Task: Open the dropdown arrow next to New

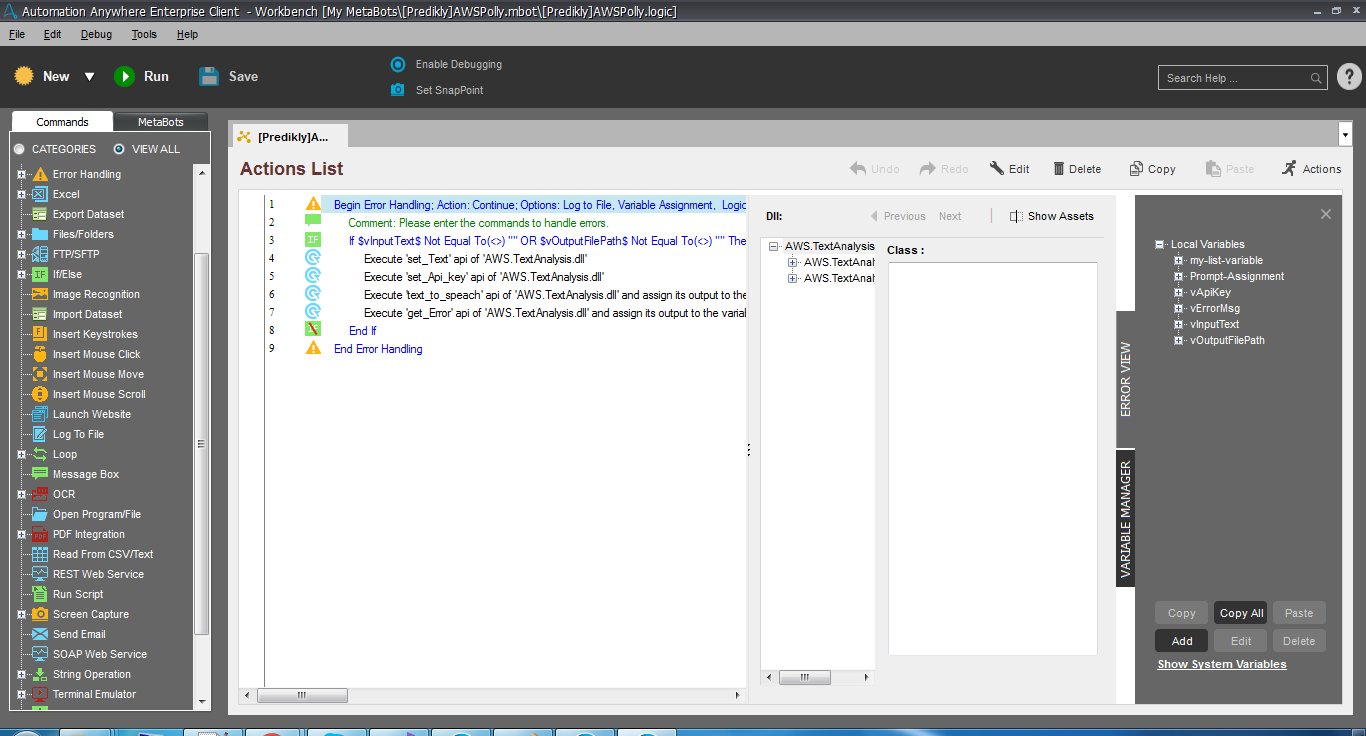Action: [x=89, y=76]
